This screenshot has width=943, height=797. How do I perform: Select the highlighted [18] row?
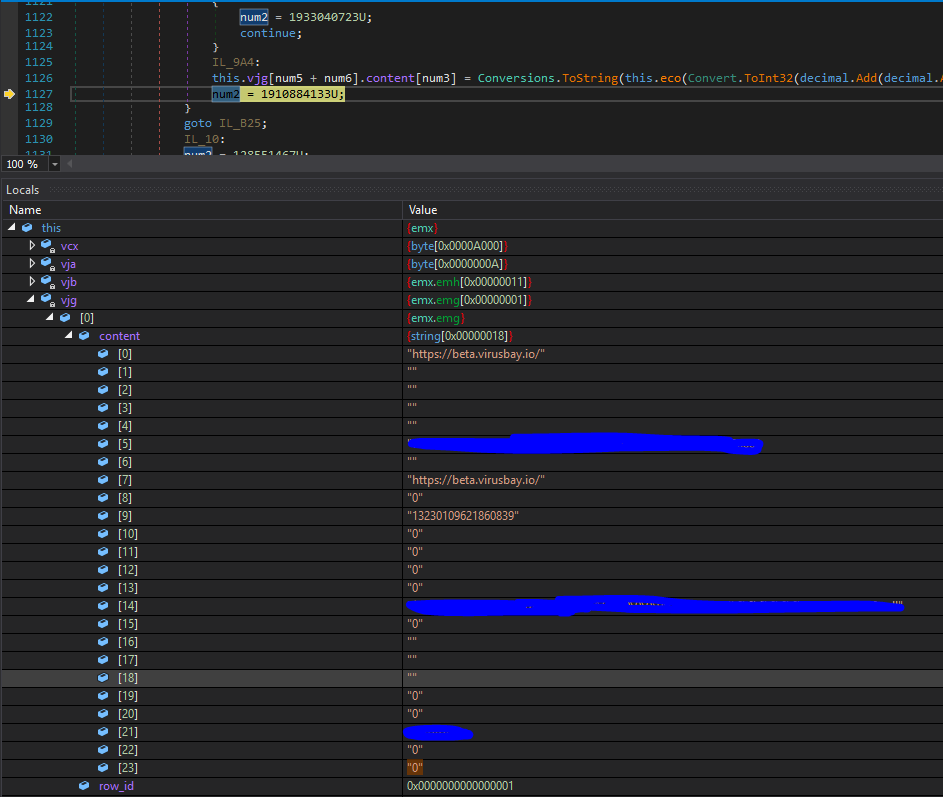(127, 678)
